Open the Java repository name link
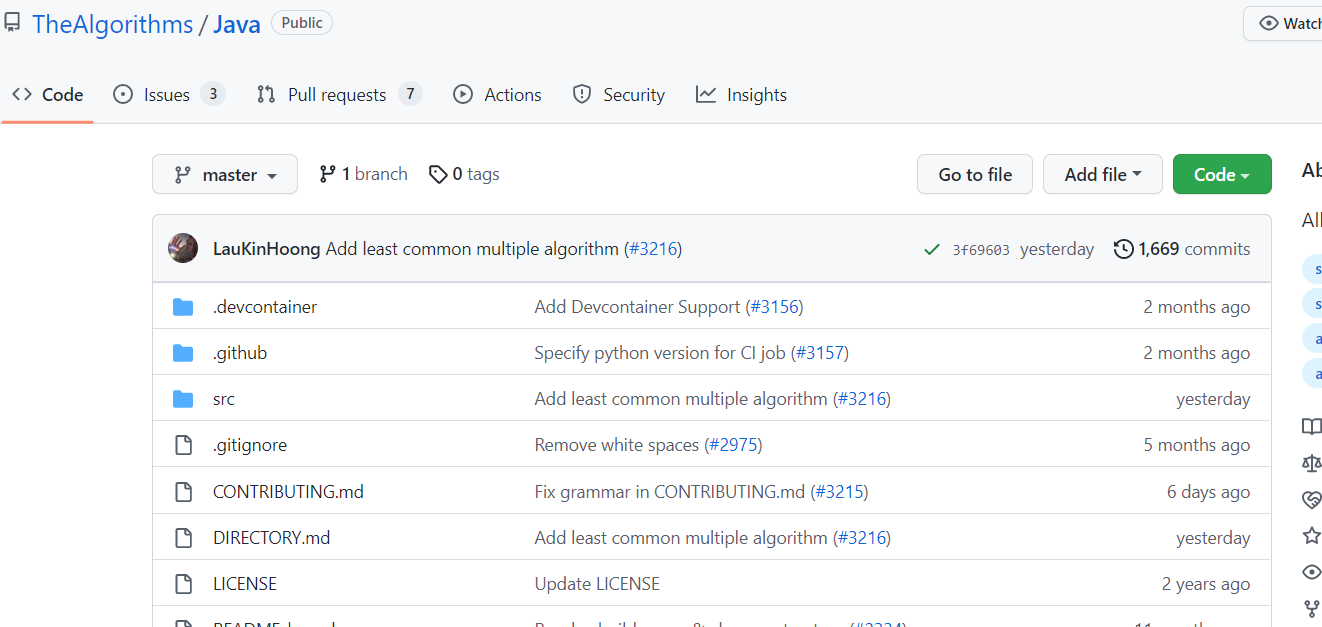The image size is (1322, 627). coord(237,24)
